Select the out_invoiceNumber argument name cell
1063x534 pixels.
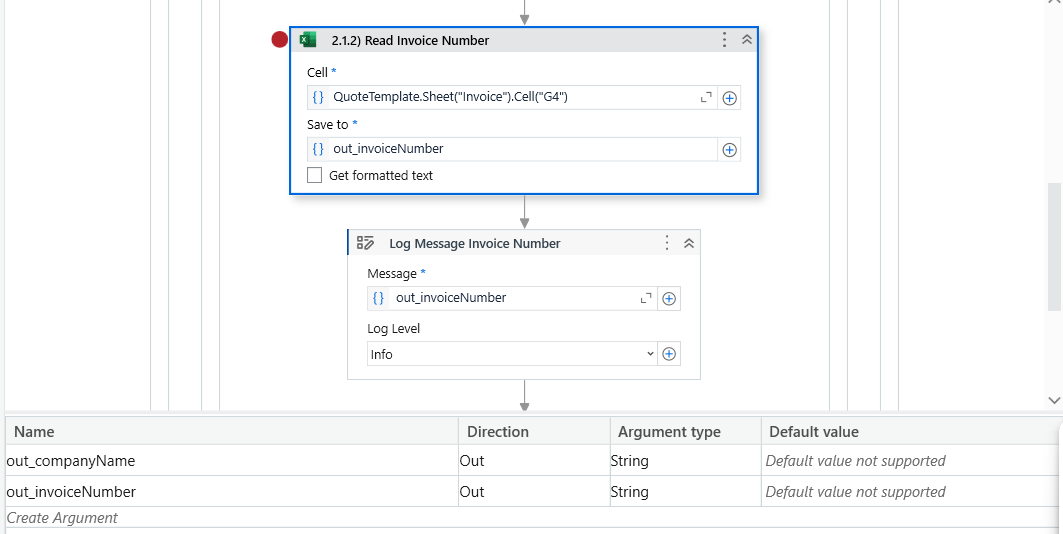coord(72,492)
